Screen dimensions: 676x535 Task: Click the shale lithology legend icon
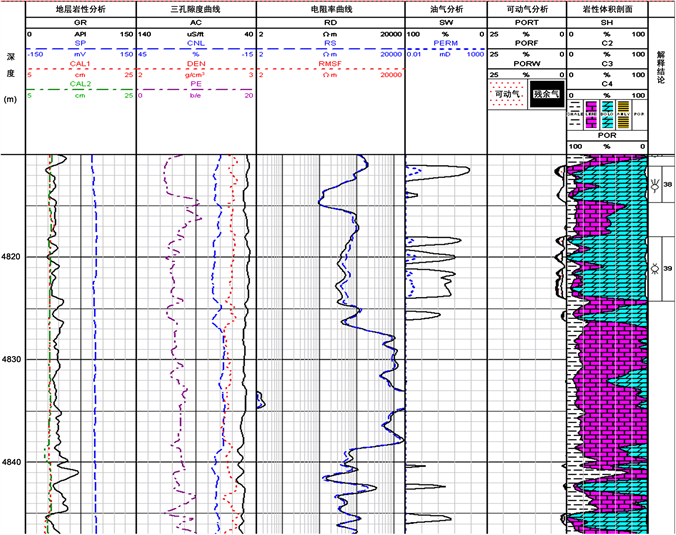click(574, 108)
